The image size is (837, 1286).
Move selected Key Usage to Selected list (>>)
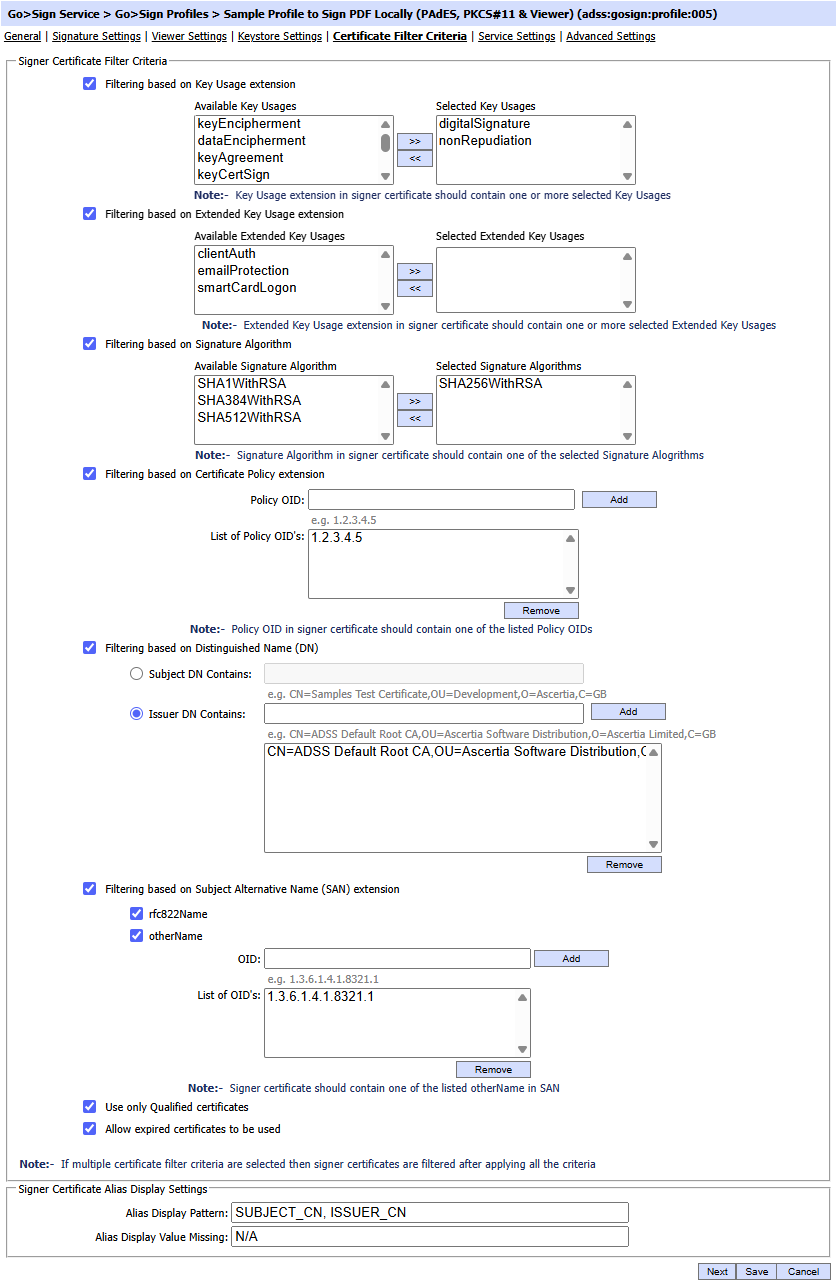414,142
